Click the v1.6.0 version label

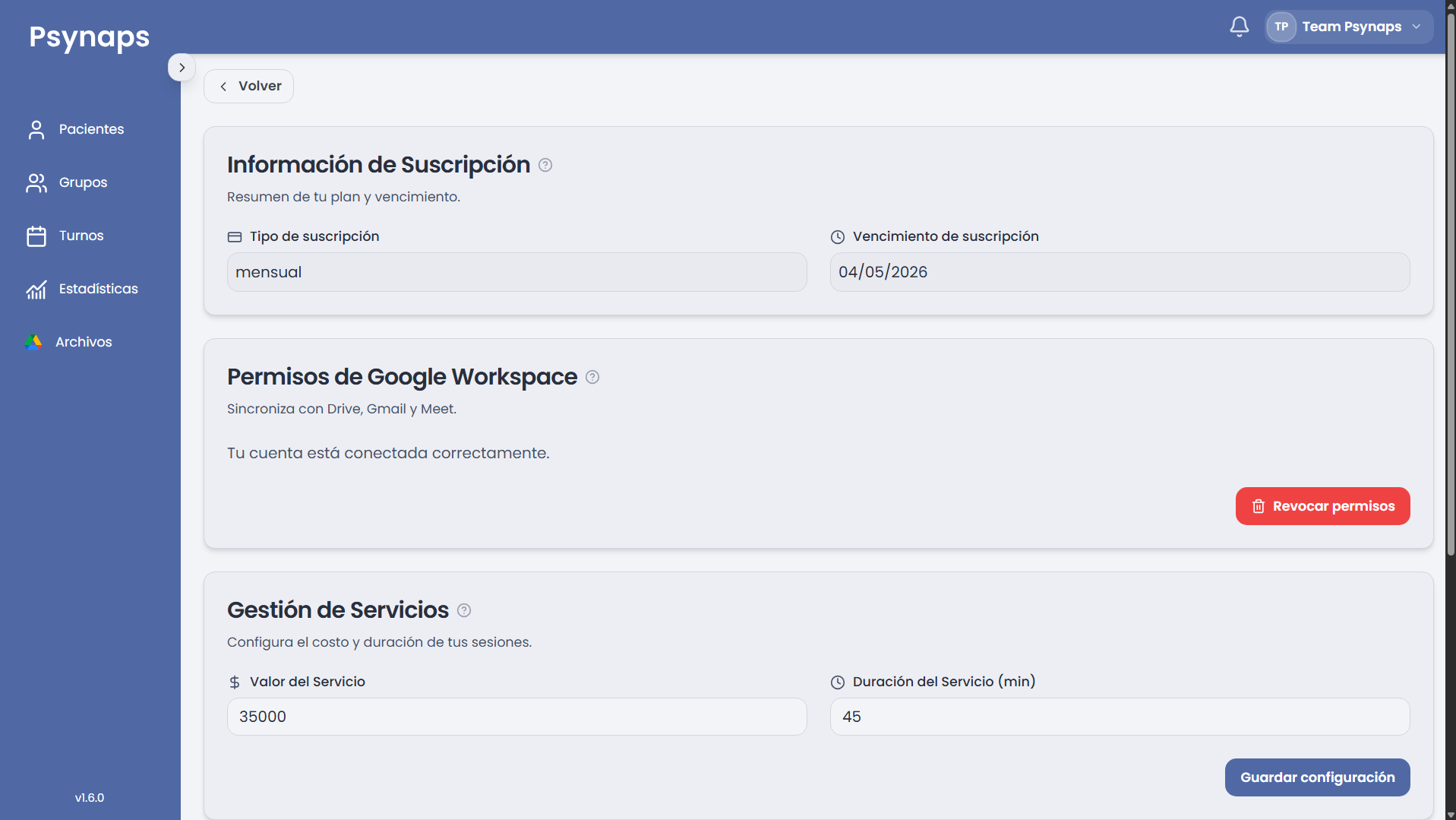pos(90,798)
